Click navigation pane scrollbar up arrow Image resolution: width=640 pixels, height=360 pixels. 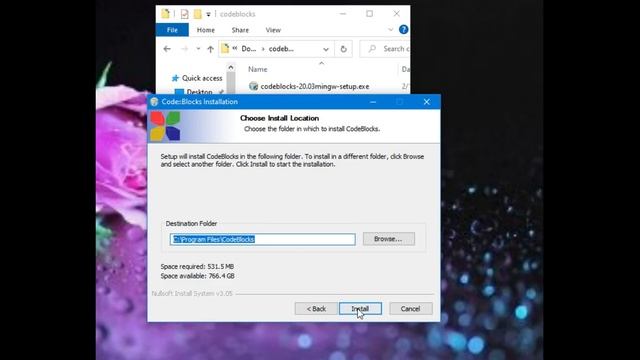[231, 67]
